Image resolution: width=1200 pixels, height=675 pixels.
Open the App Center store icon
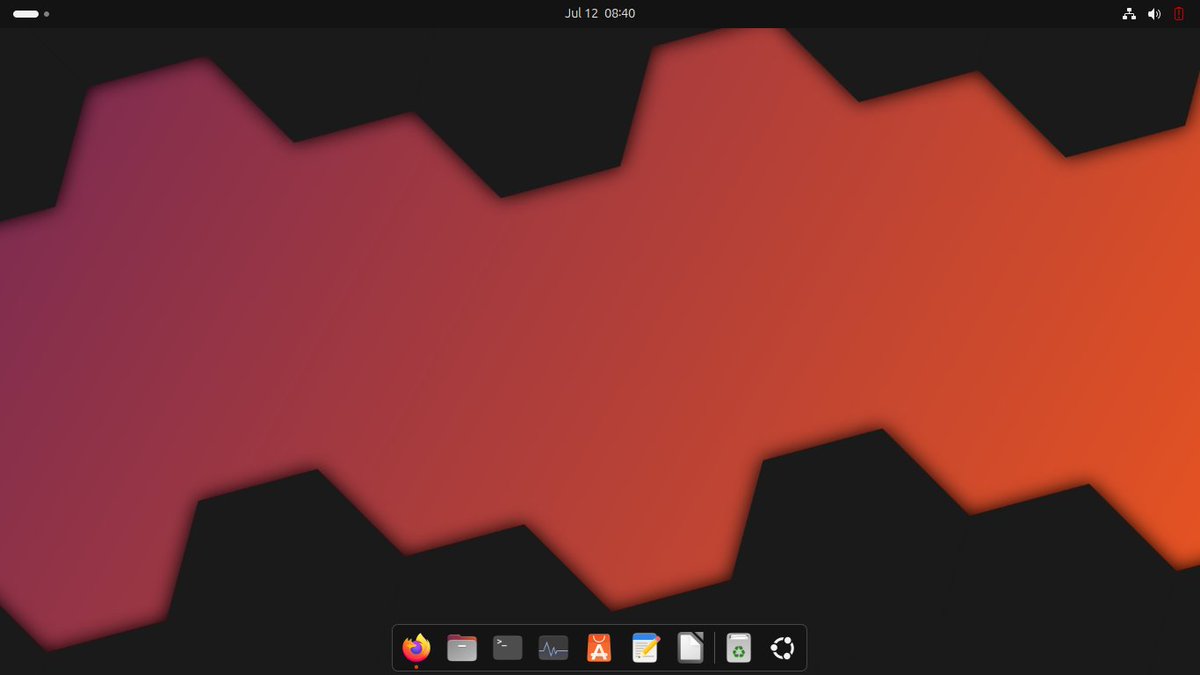(599, 648)
